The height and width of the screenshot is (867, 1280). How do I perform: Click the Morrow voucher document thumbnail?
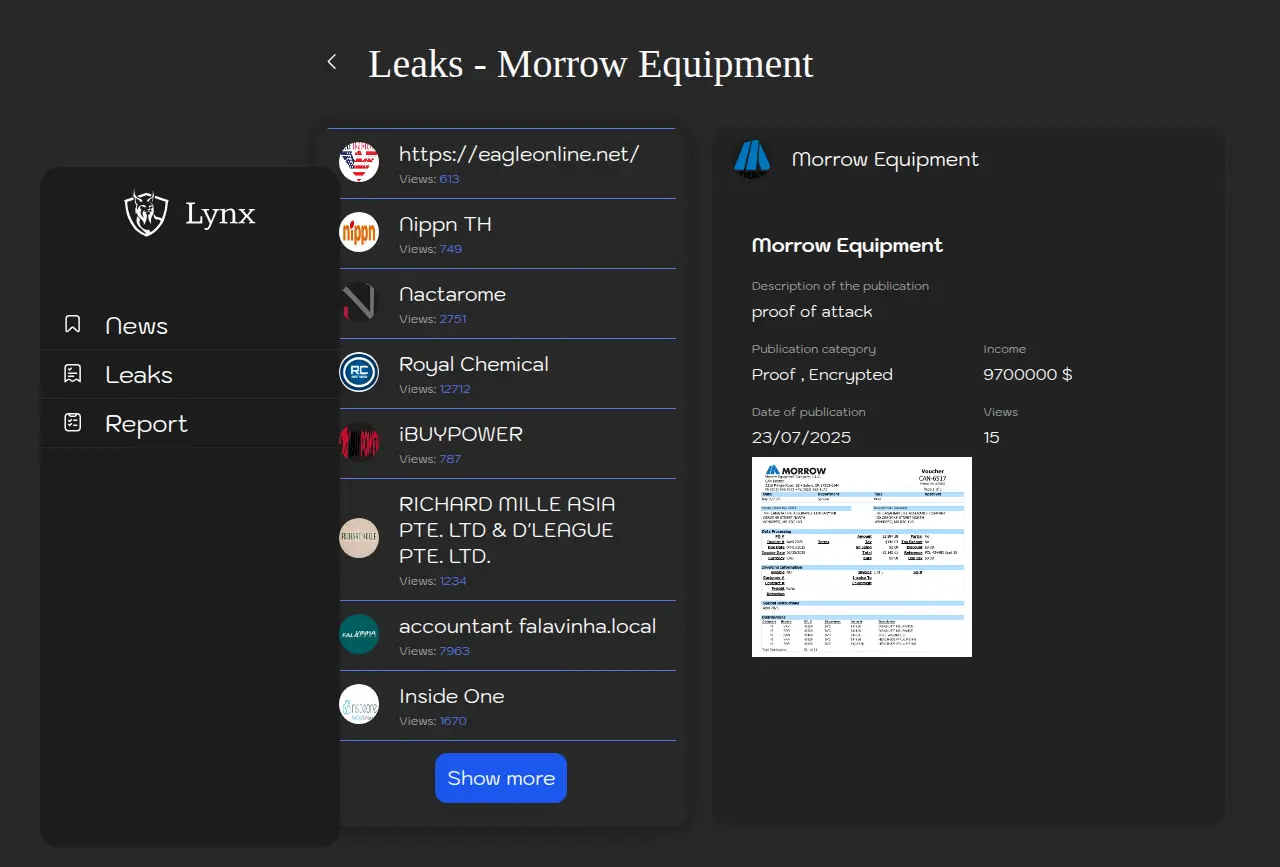point(861,557)
